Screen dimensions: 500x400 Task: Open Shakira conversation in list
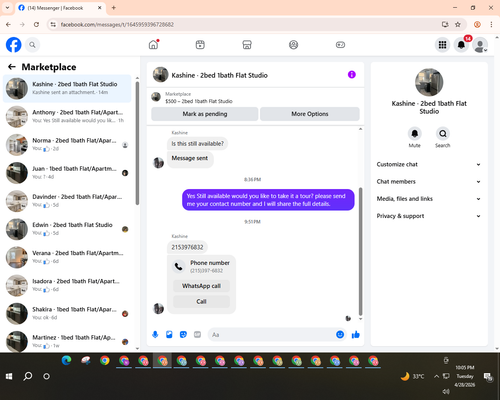coord(67,314)
